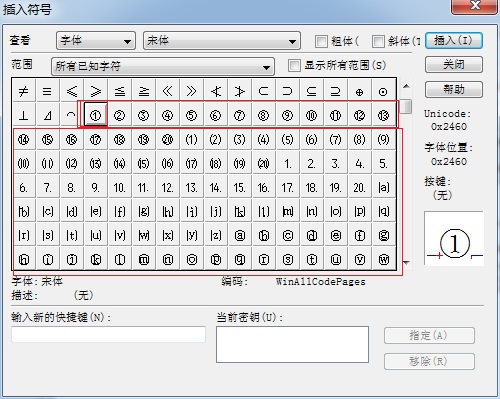500x399 pixels.
Task: Select the circled number ⑬ symbol
Action: pyautogui.click(x=383, y=115)
